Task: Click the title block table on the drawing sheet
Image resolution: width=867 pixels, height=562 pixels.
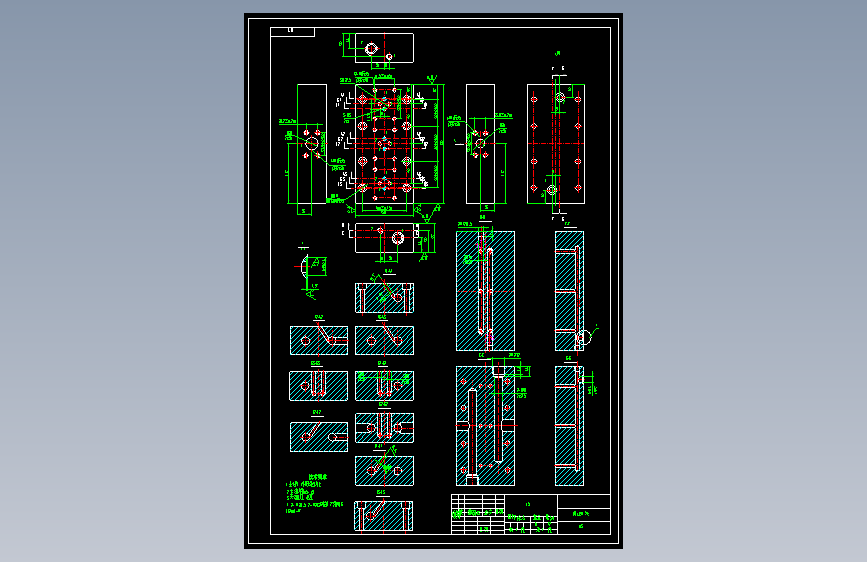Action: (x=531, y=514)
